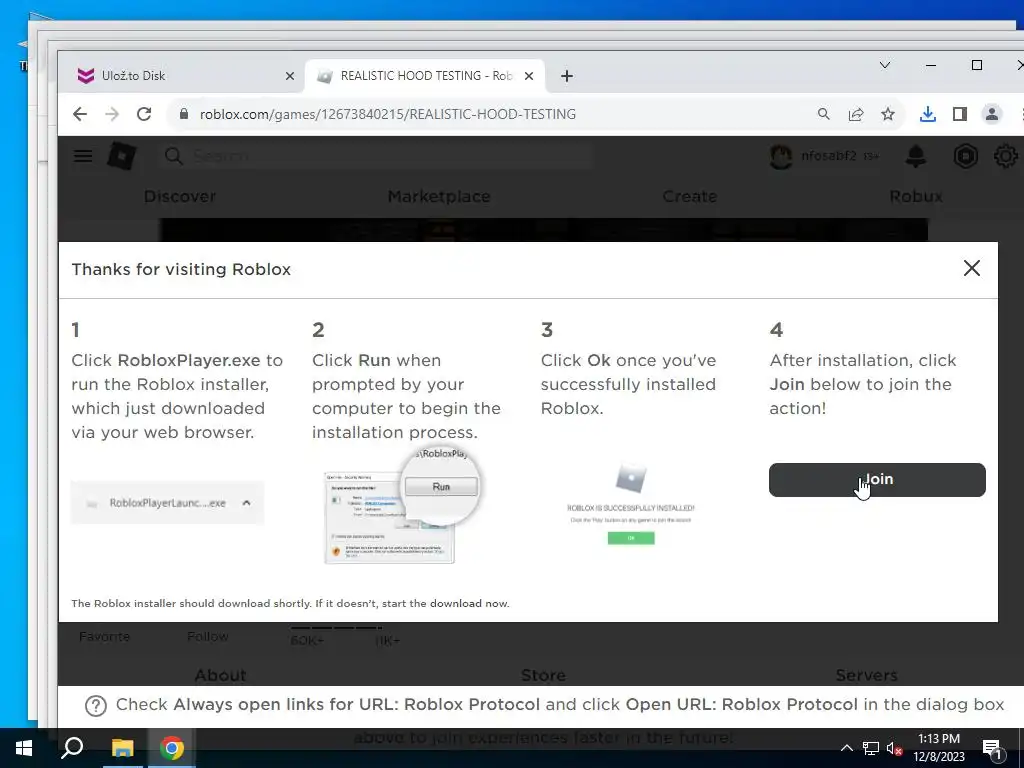
Task: Reload the Roblox page
Action: (144, 114)
